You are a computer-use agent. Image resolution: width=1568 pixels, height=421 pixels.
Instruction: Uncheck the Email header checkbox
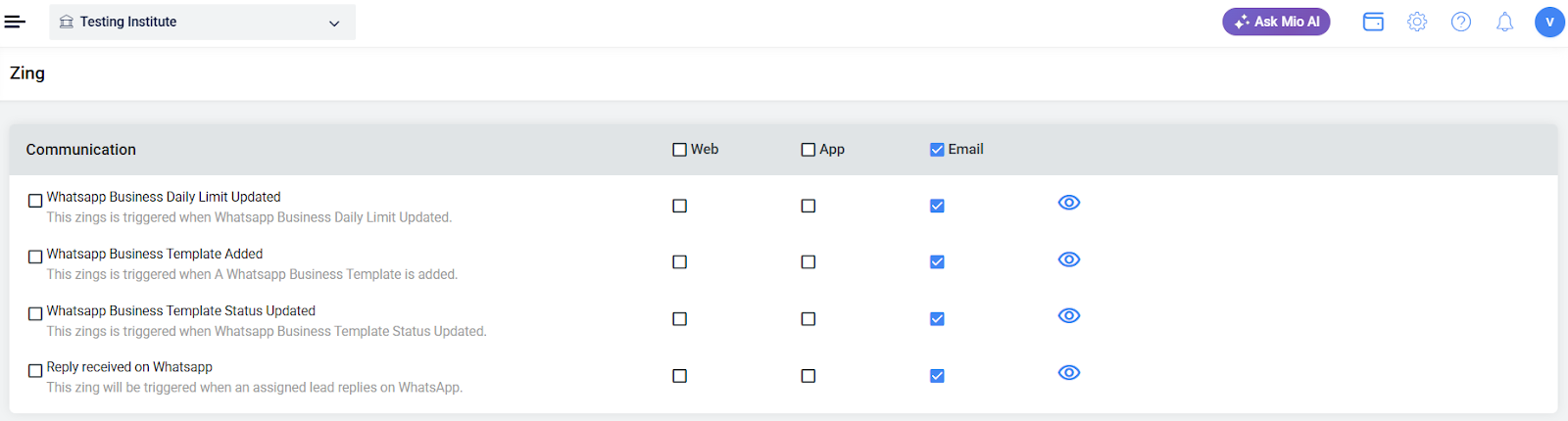[937, 150]
